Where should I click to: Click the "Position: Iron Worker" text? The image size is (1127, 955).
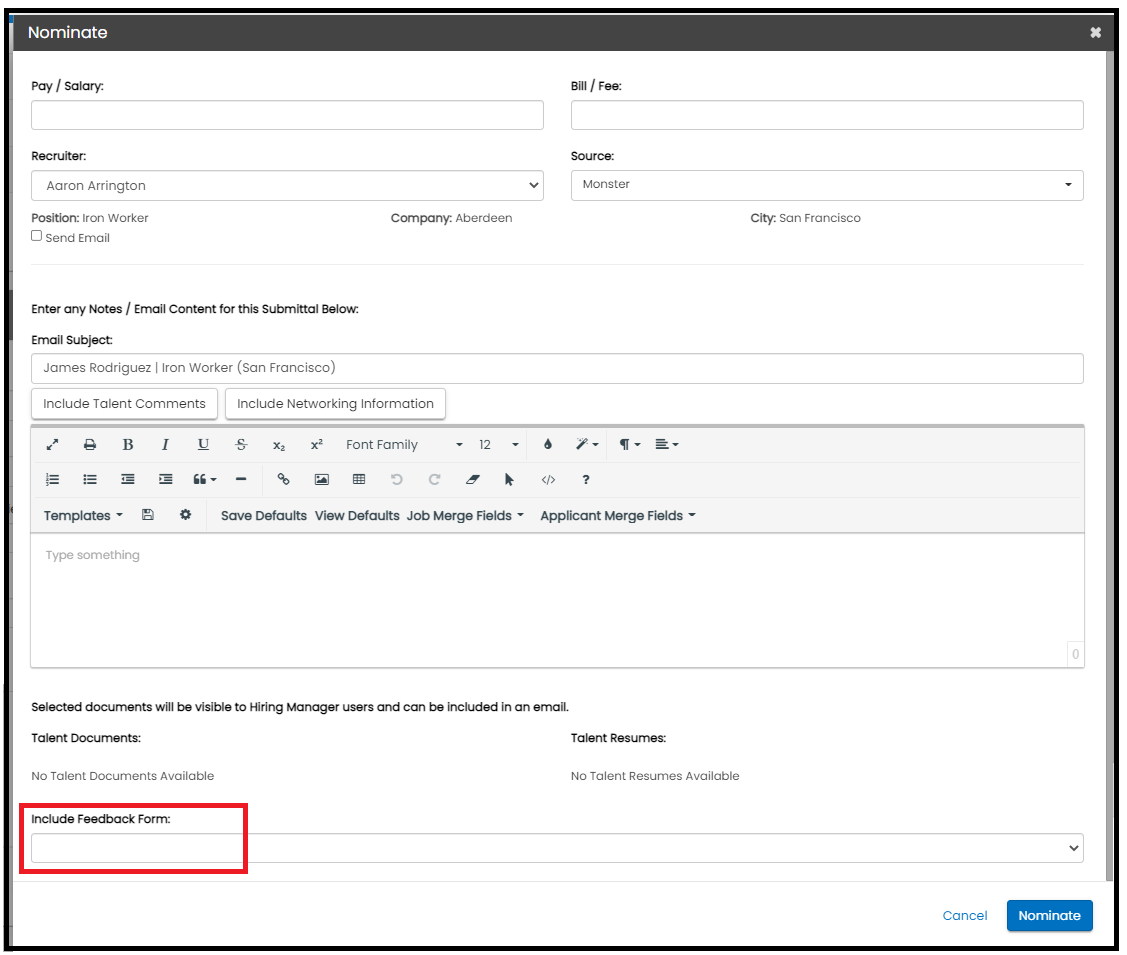pyautogui.click(x=90, y=218)
